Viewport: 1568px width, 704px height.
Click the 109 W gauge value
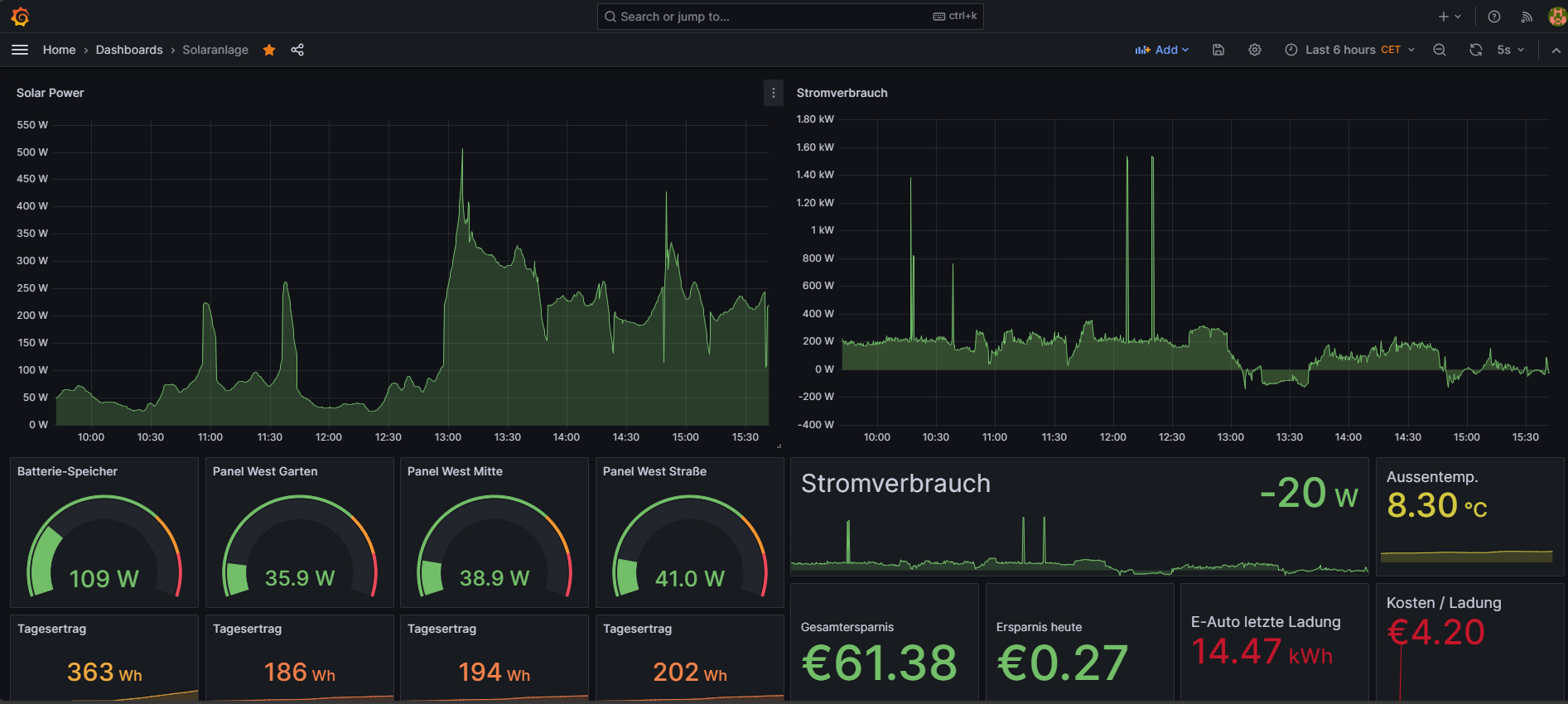(x=104, y=578)
